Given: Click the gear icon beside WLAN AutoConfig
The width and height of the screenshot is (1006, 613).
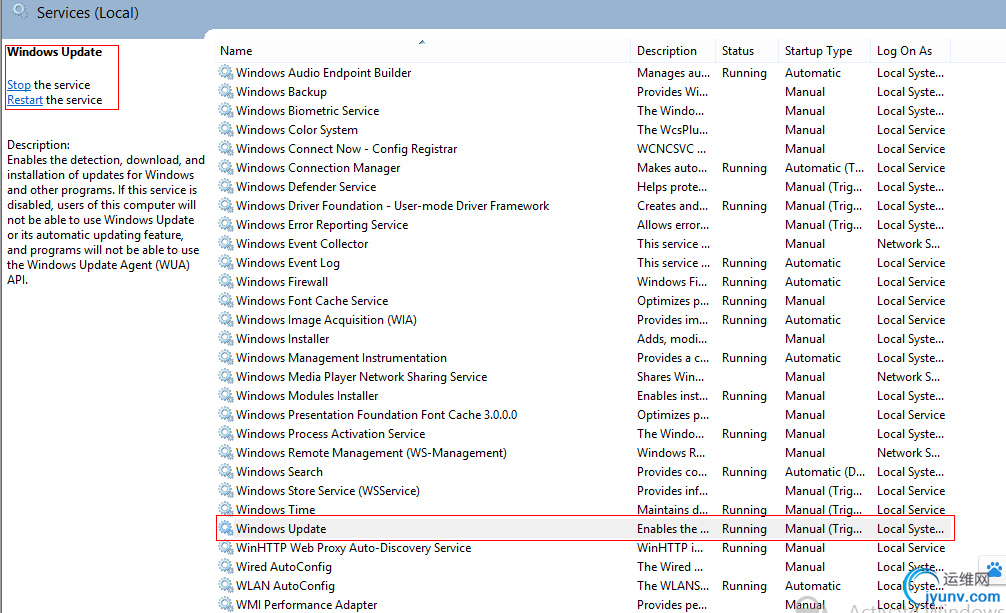Looking at the screenshot, I should click(x=225, y=585).
